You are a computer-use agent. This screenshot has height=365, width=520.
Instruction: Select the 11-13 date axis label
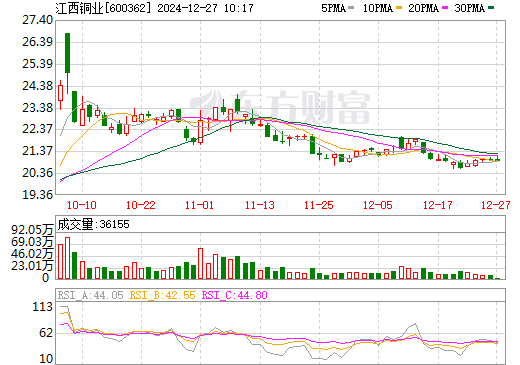click(260, 205)
